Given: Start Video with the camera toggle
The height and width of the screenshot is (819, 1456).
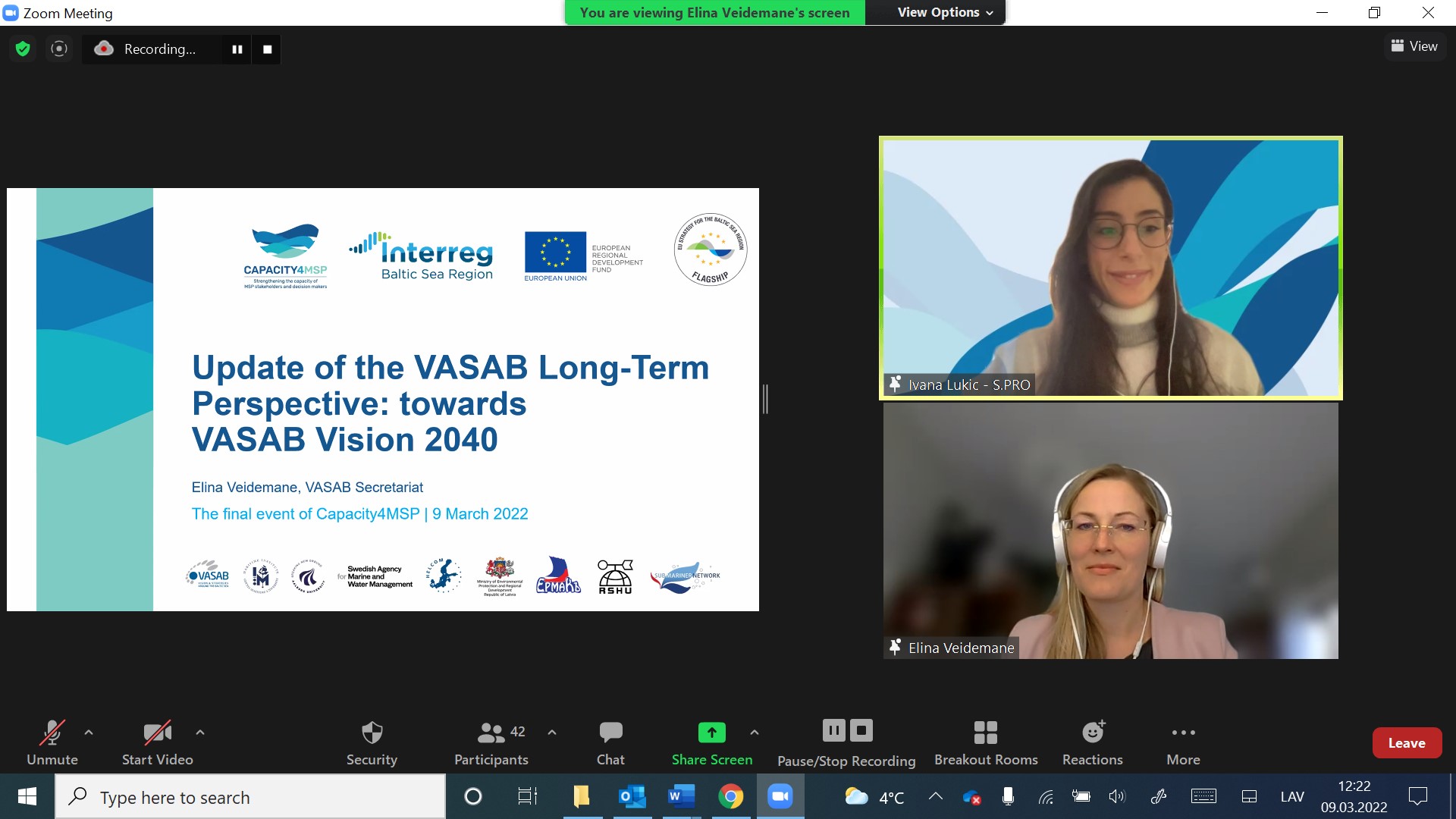Looking at the screenshot, I should (157, 733).
